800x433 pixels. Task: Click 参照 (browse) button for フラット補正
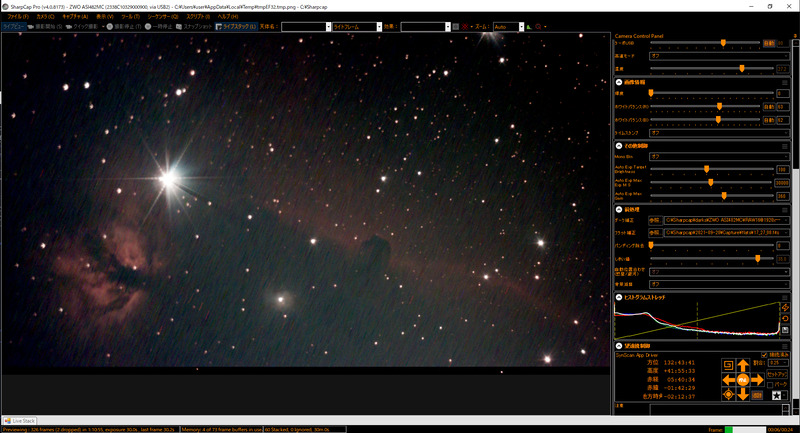pos(655,233)
